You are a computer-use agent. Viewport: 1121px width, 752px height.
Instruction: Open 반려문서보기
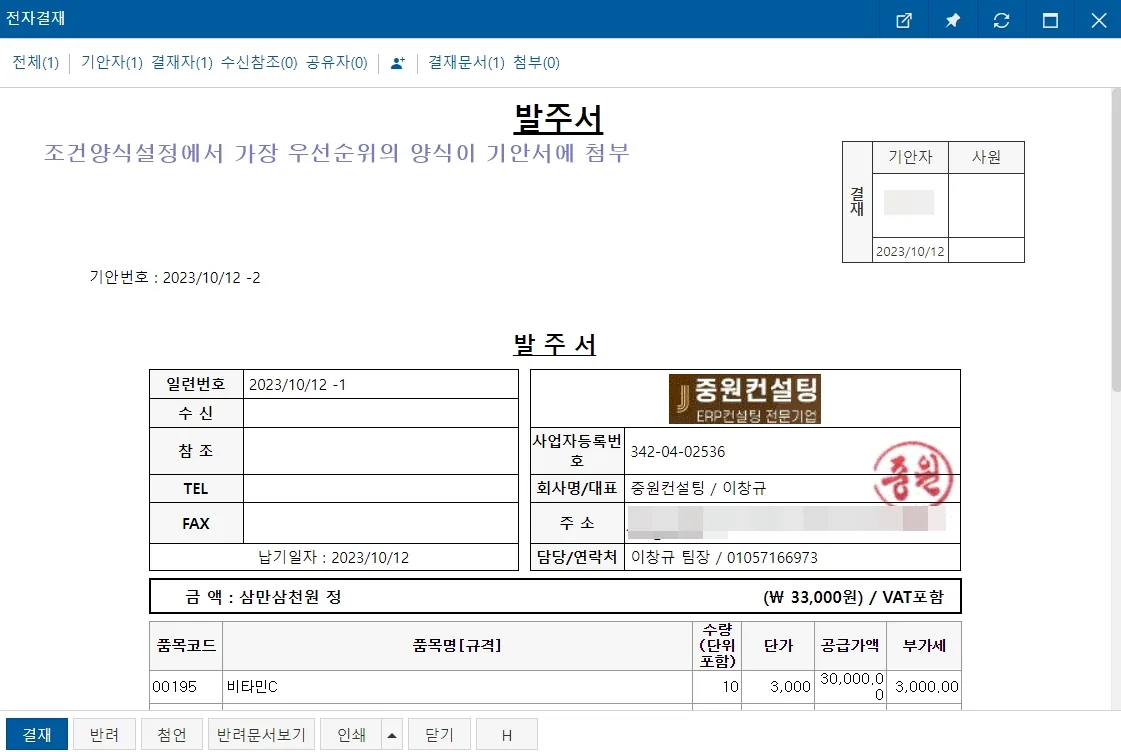pos(261,735)
